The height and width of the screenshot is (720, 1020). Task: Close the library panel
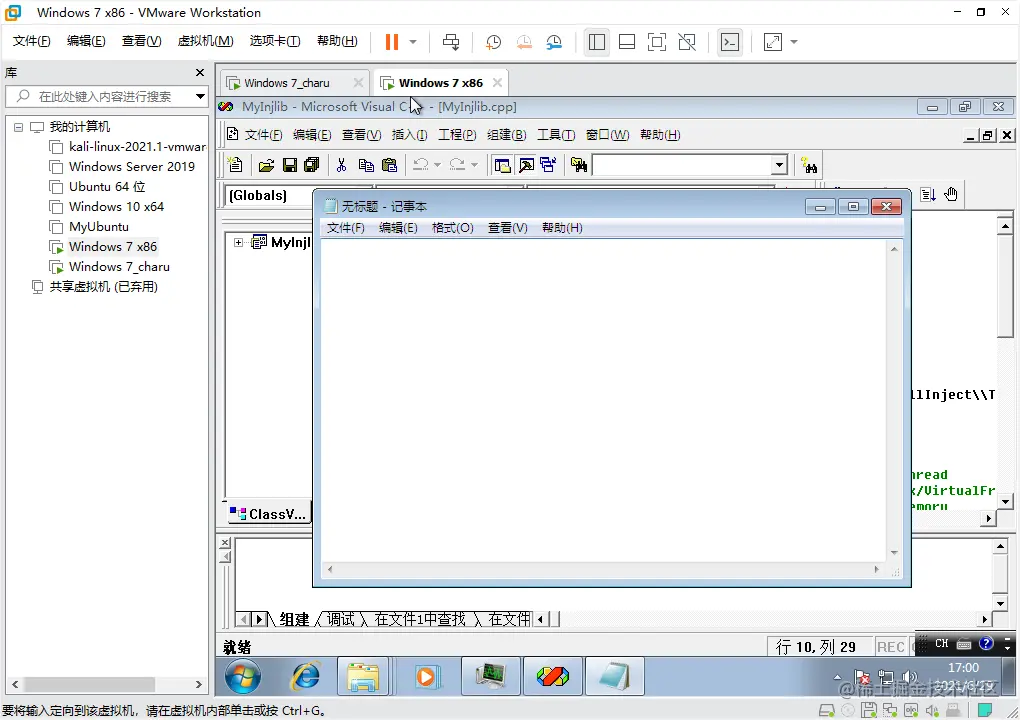(x=200, y=72)
